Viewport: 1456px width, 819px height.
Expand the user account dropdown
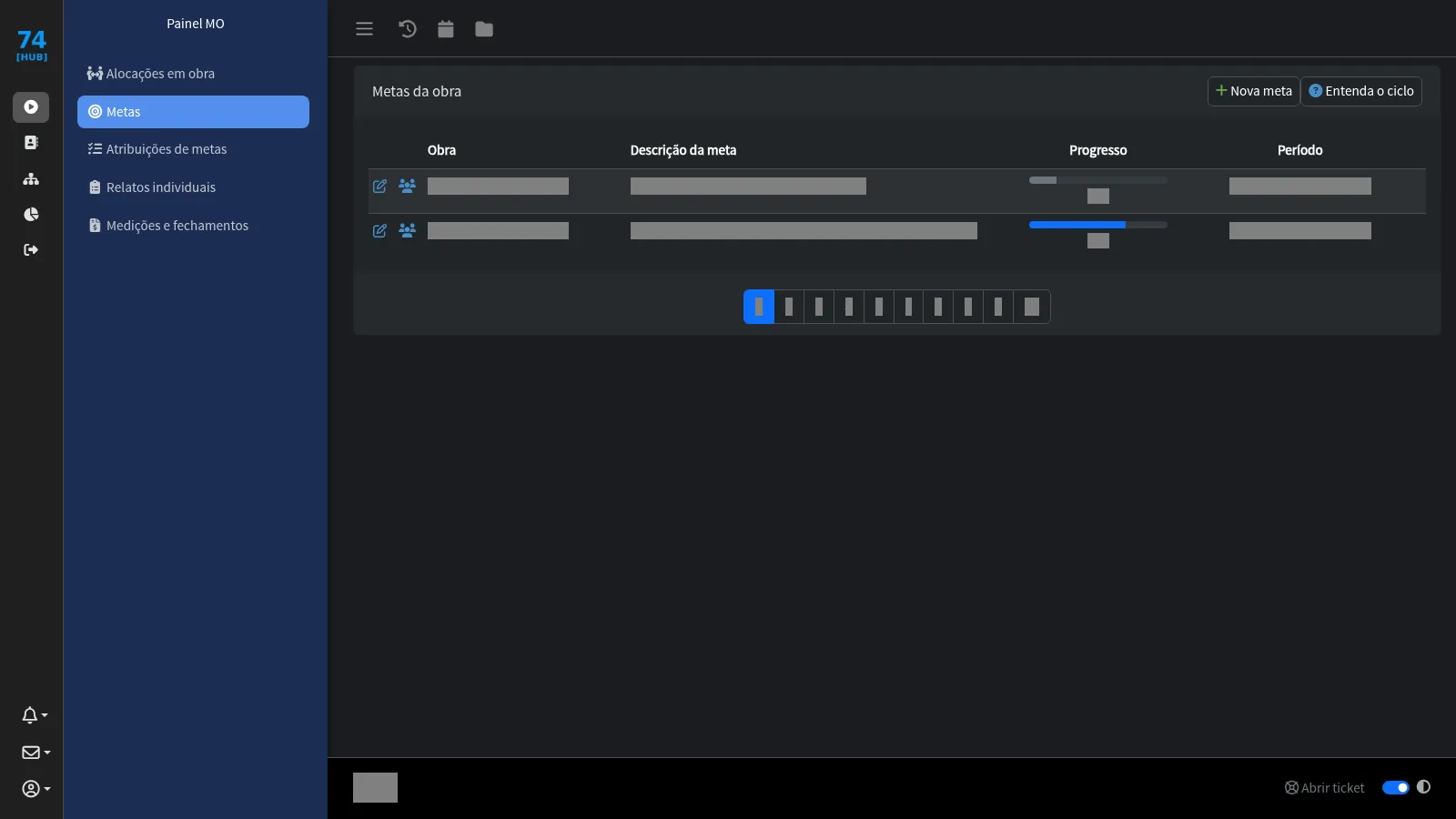tap(35, 789)
